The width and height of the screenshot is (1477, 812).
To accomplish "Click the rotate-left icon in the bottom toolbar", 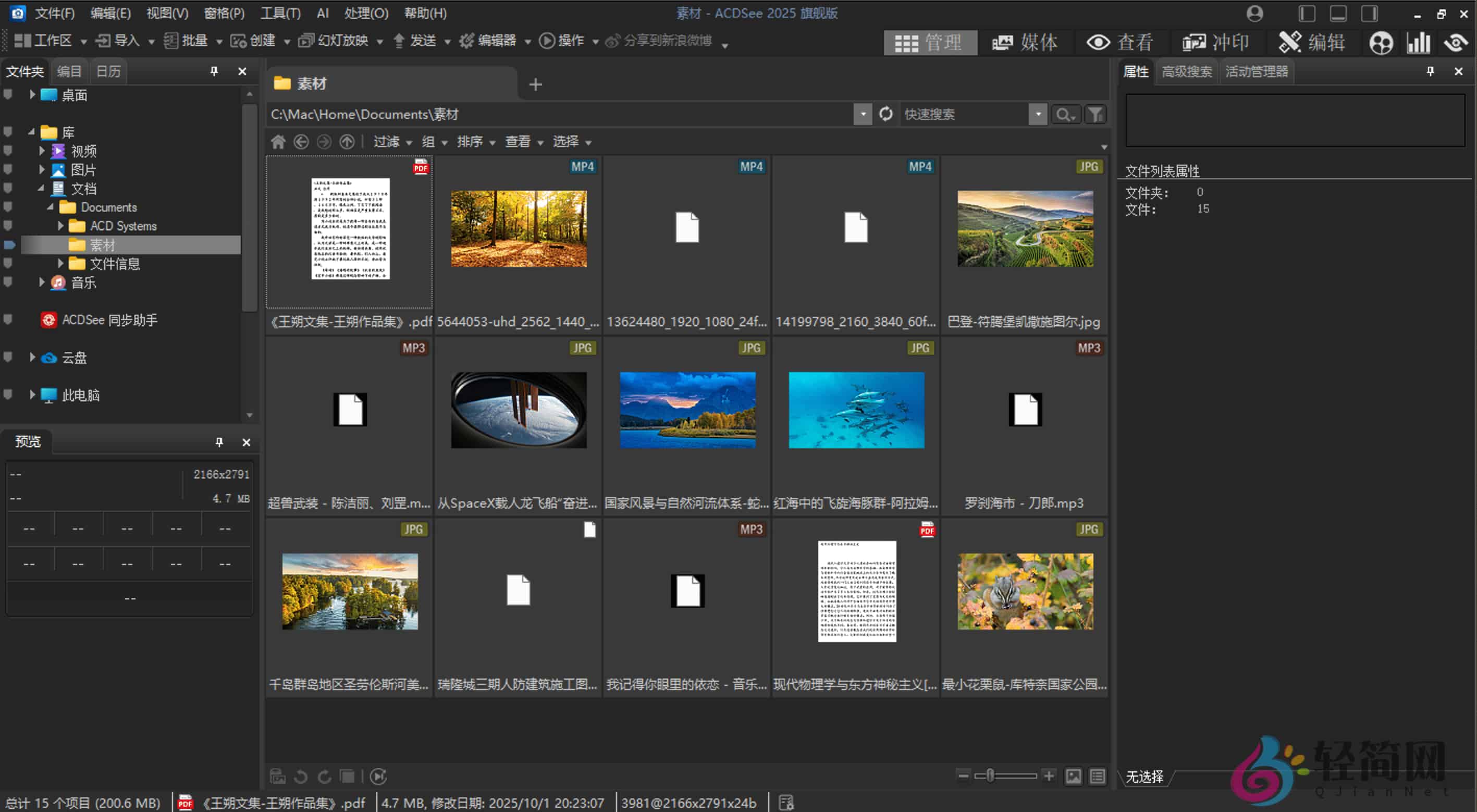I will click(x=300, y=777).
